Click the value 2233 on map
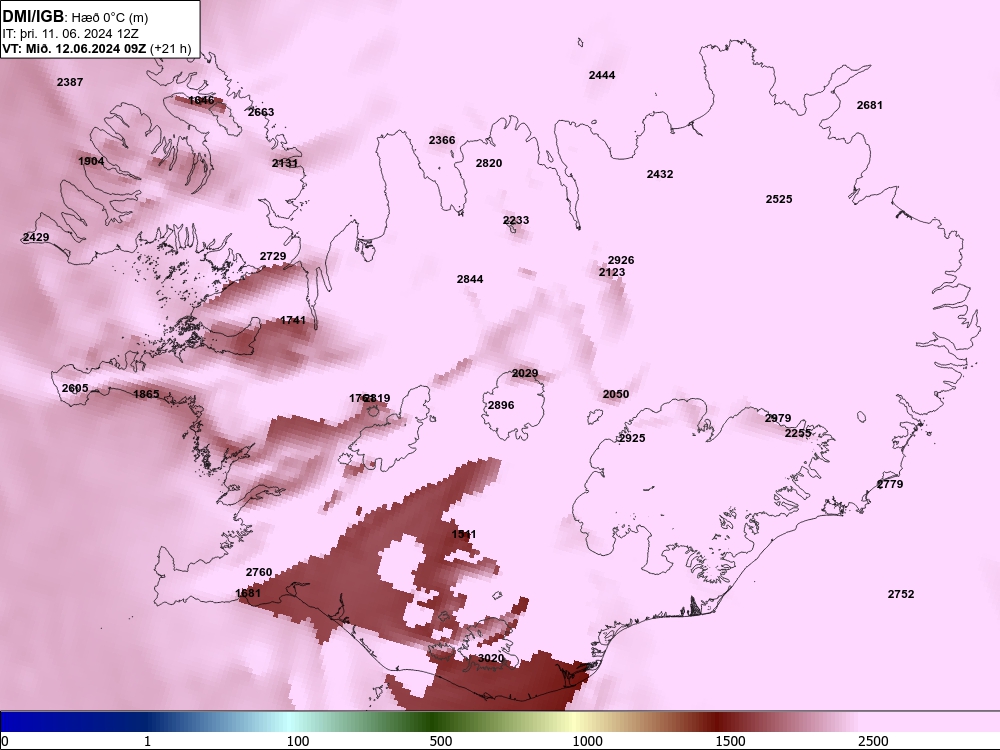Image resolution: width=1000 pixels, height=750 pixels. 516,221
